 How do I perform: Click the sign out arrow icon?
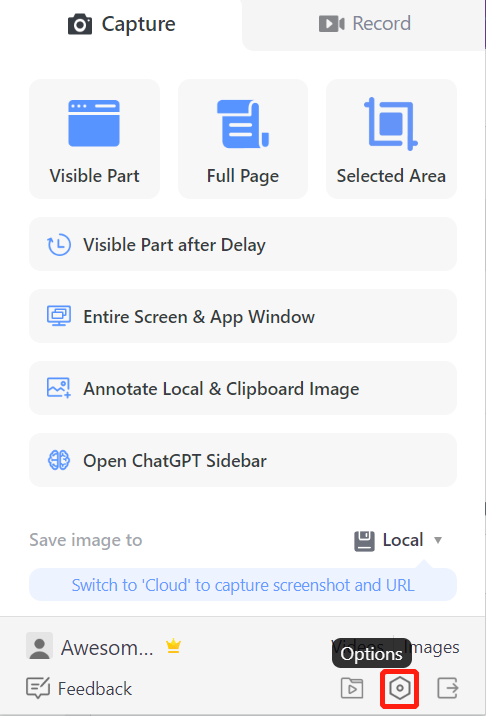448,688
